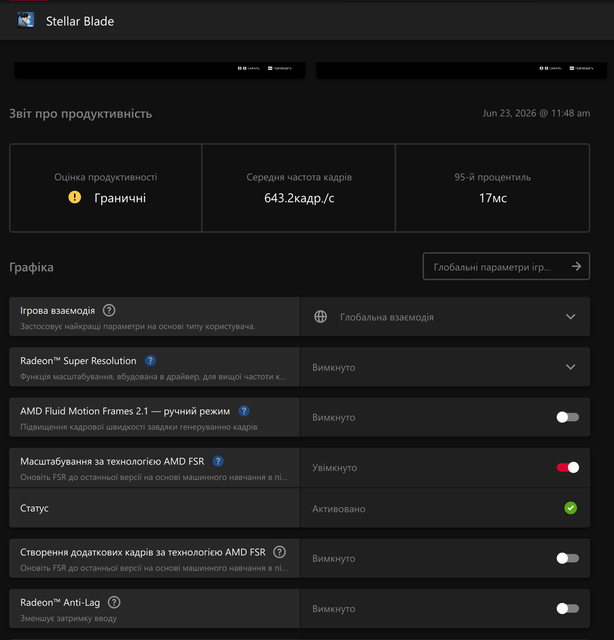
Task: Show help for Створення додаткових кадрів
Action: 279,552
